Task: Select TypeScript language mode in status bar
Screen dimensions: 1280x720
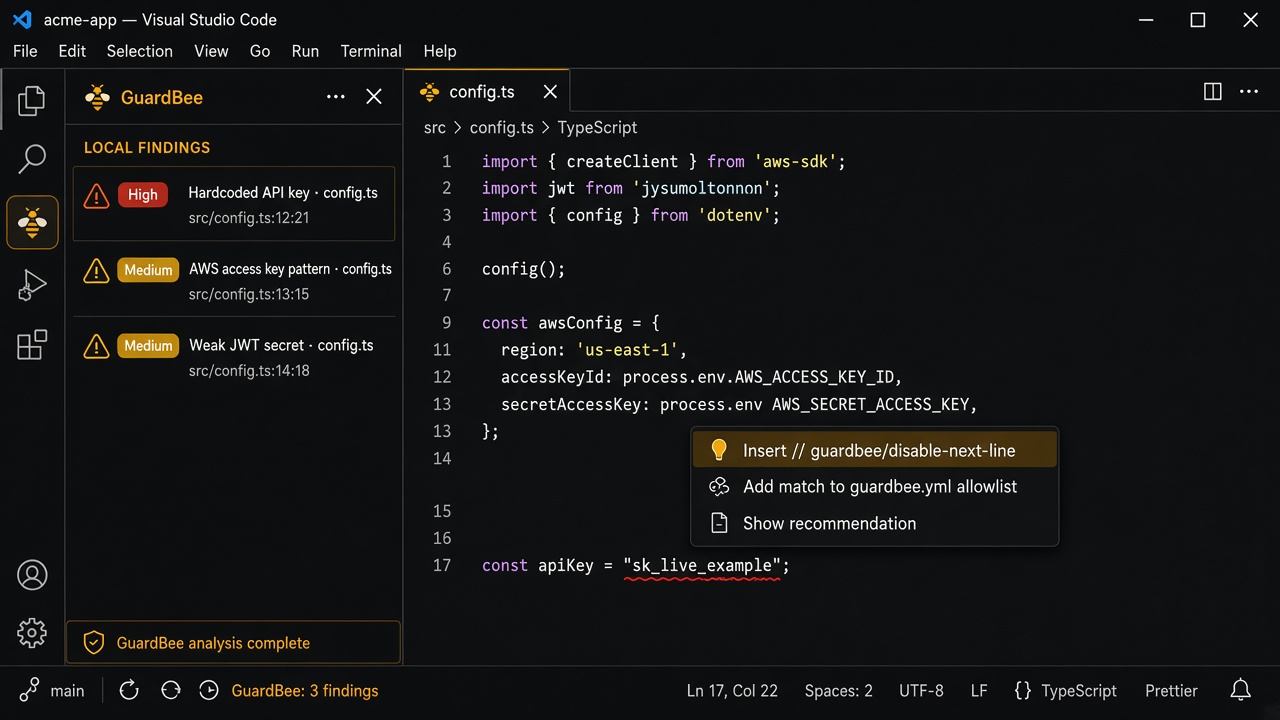Action: (x=1065, y=691)
